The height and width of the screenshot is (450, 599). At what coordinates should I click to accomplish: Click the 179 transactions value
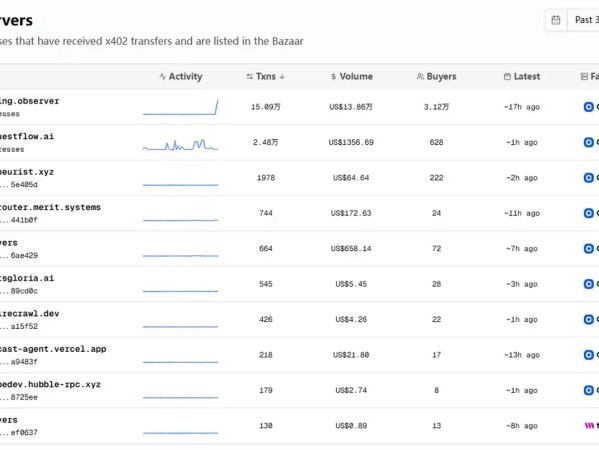(x=266, y=390)
